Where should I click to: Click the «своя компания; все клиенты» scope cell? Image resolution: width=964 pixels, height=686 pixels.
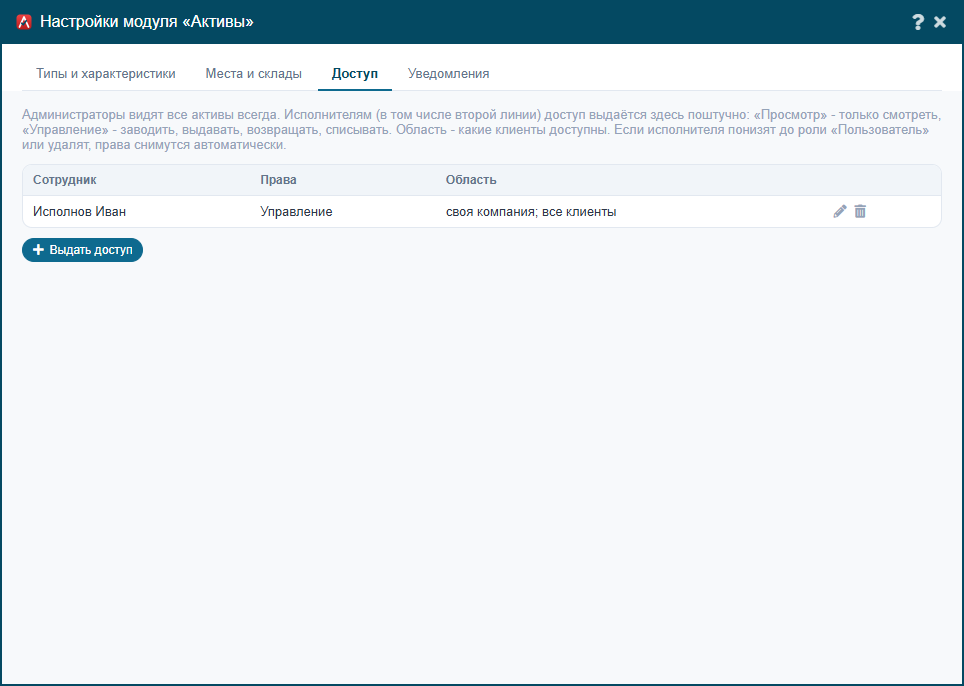coord(531,212)
